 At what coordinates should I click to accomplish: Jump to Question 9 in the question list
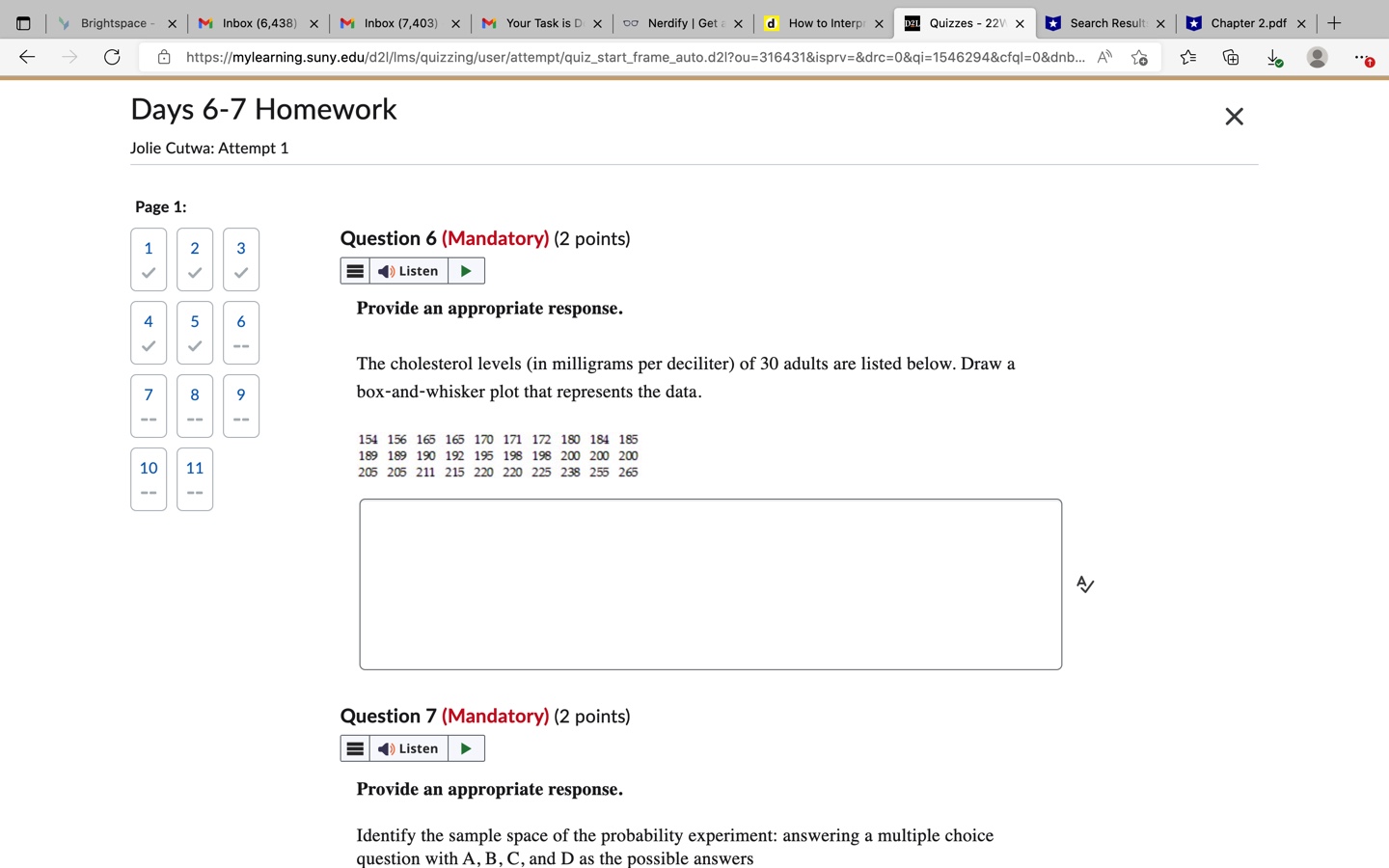pos(240,405)
